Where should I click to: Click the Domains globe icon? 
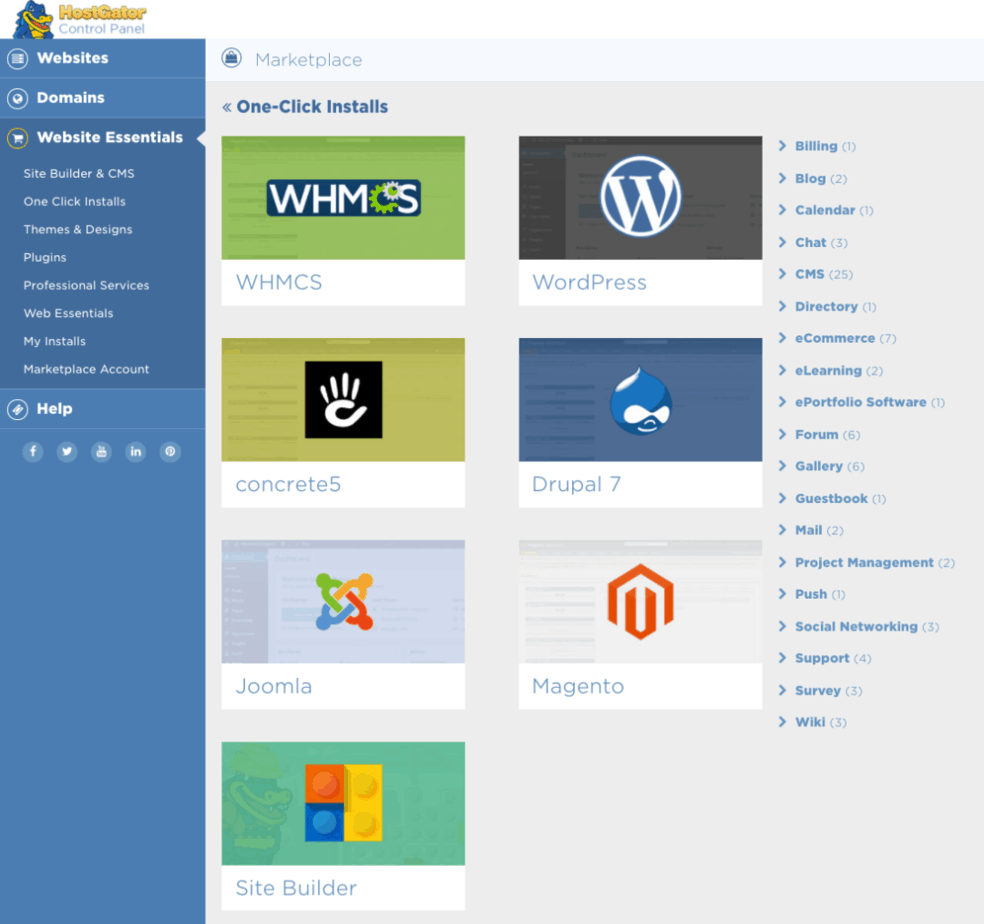pyautogui.click(x=18, y=99)
